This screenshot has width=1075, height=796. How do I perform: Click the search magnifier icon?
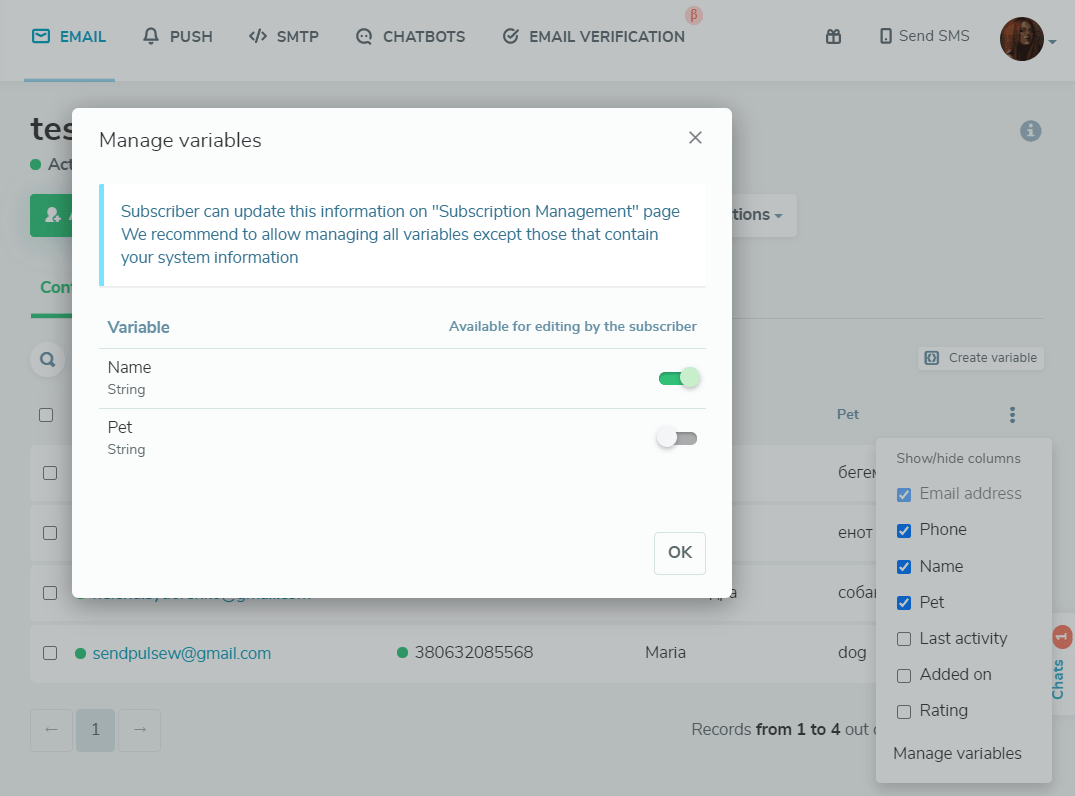pos(46,358)
